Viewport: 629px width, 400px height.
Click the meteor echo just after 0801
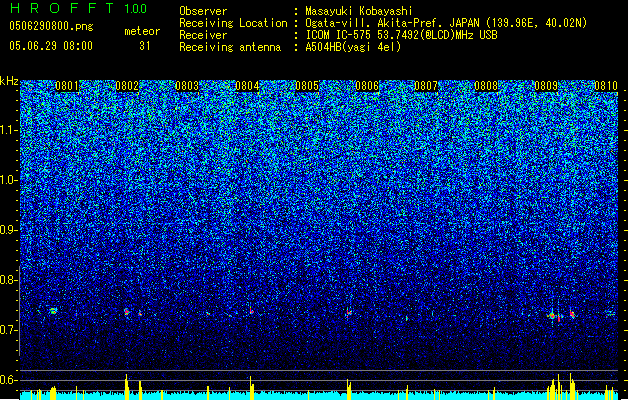coord(53,311)
